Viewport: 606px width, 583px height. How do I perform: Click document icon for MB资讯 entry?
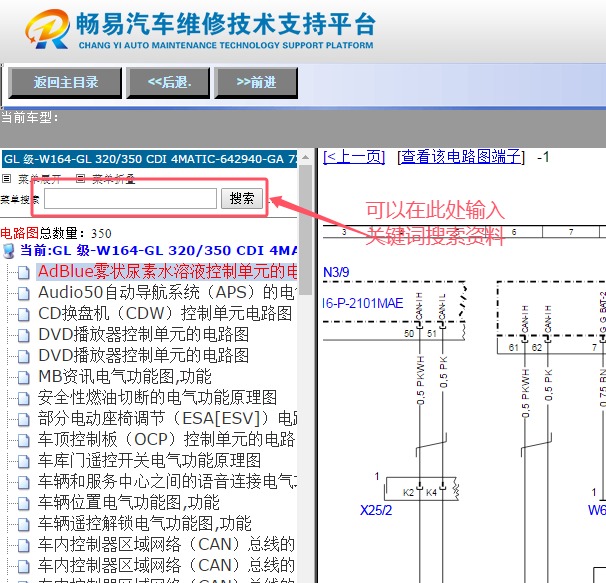click(24, 377)
